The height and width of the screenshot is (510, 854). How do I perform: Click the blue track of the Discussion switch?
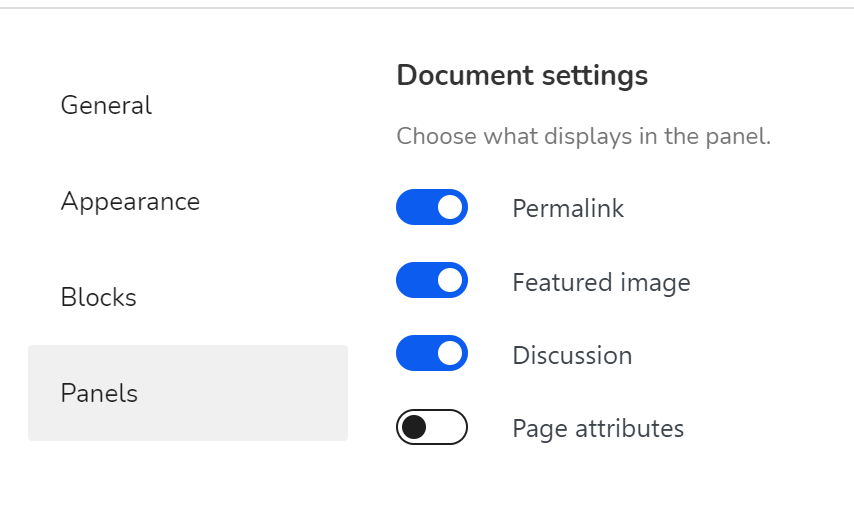[415, 353]
